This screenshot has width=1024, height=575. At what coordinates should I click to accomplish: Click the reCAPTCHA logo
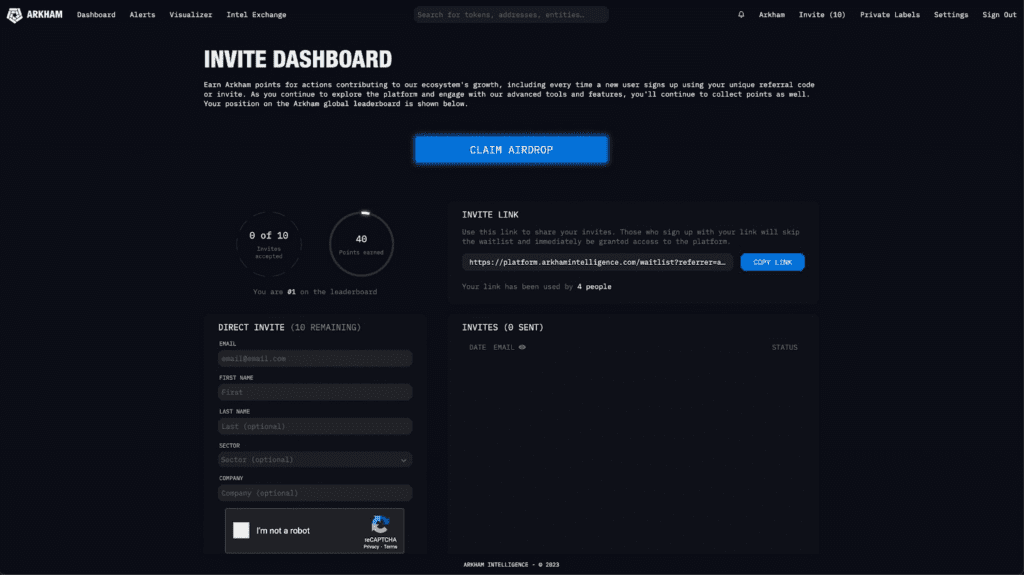coord(381,525)
